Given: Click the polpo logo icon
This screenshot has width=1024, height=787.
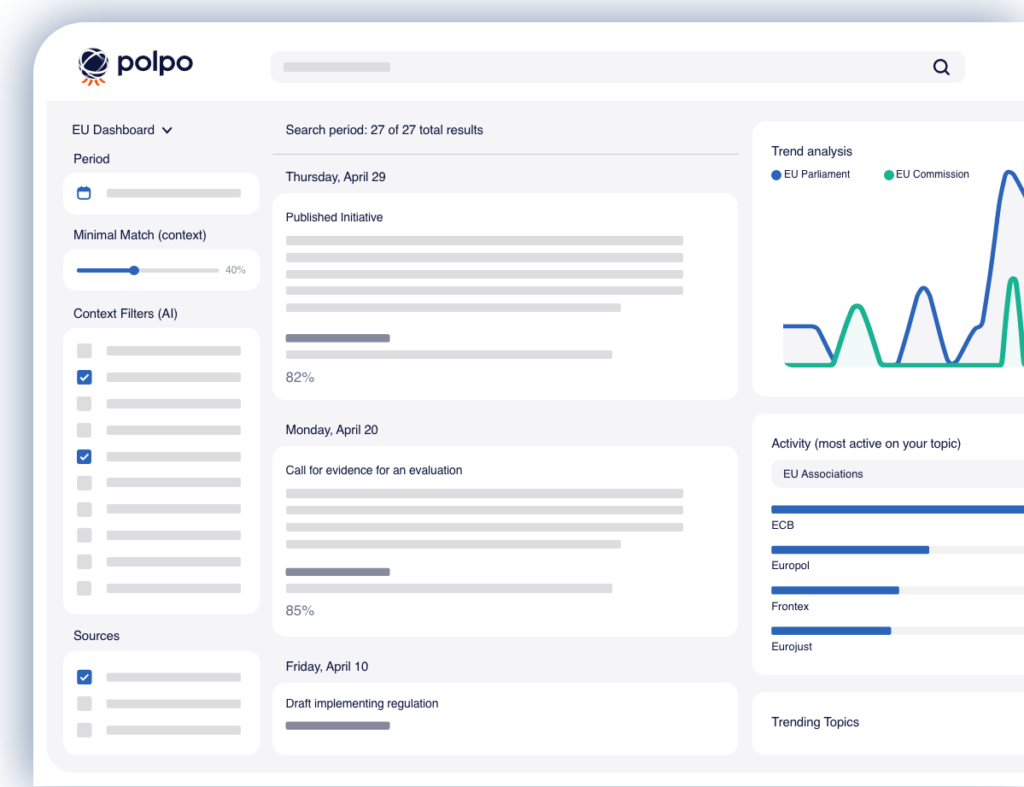Looking at the screenshot, I should point(93,65).
